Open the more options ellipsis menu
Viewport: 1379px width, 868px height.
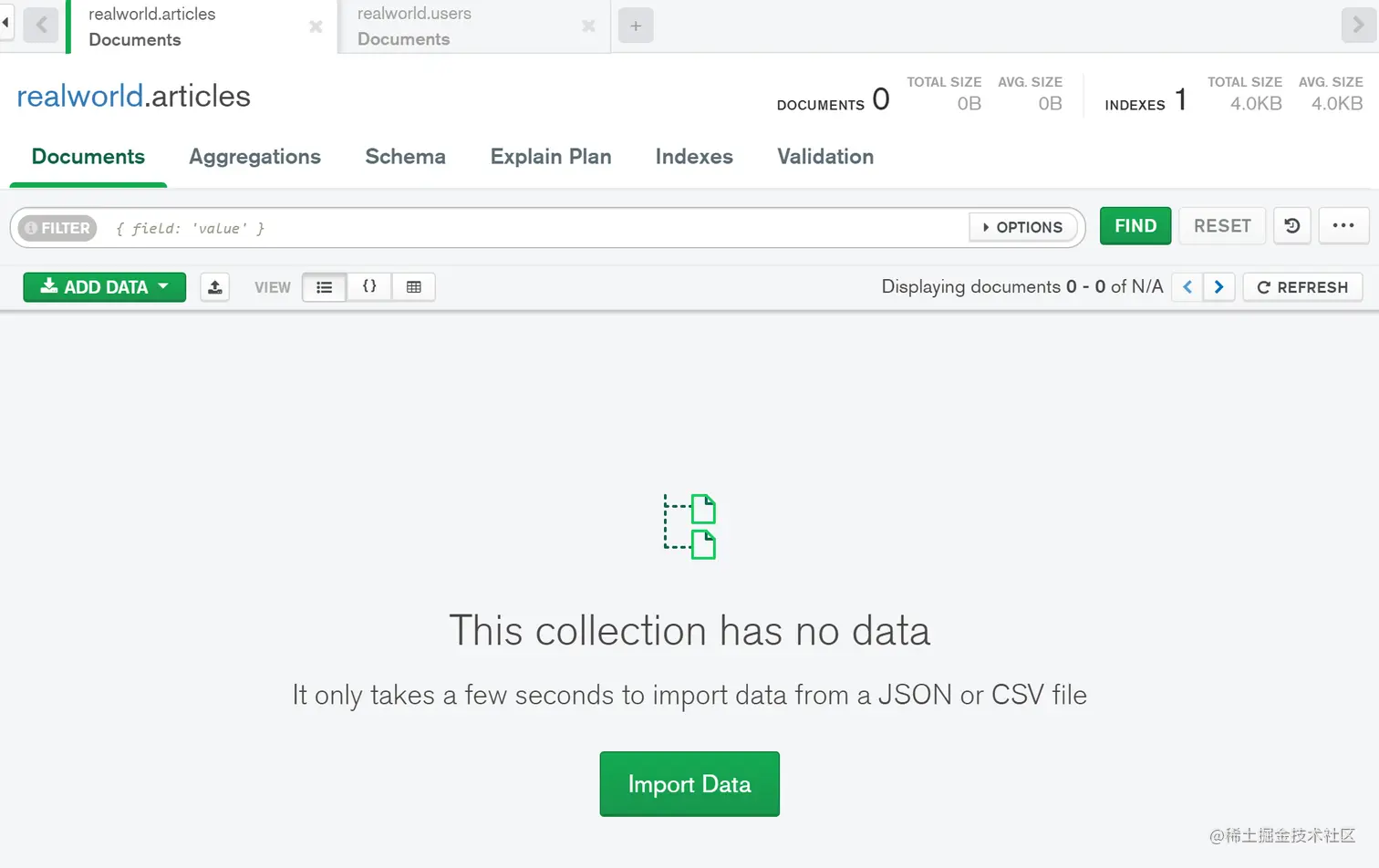click(1343, 226)
